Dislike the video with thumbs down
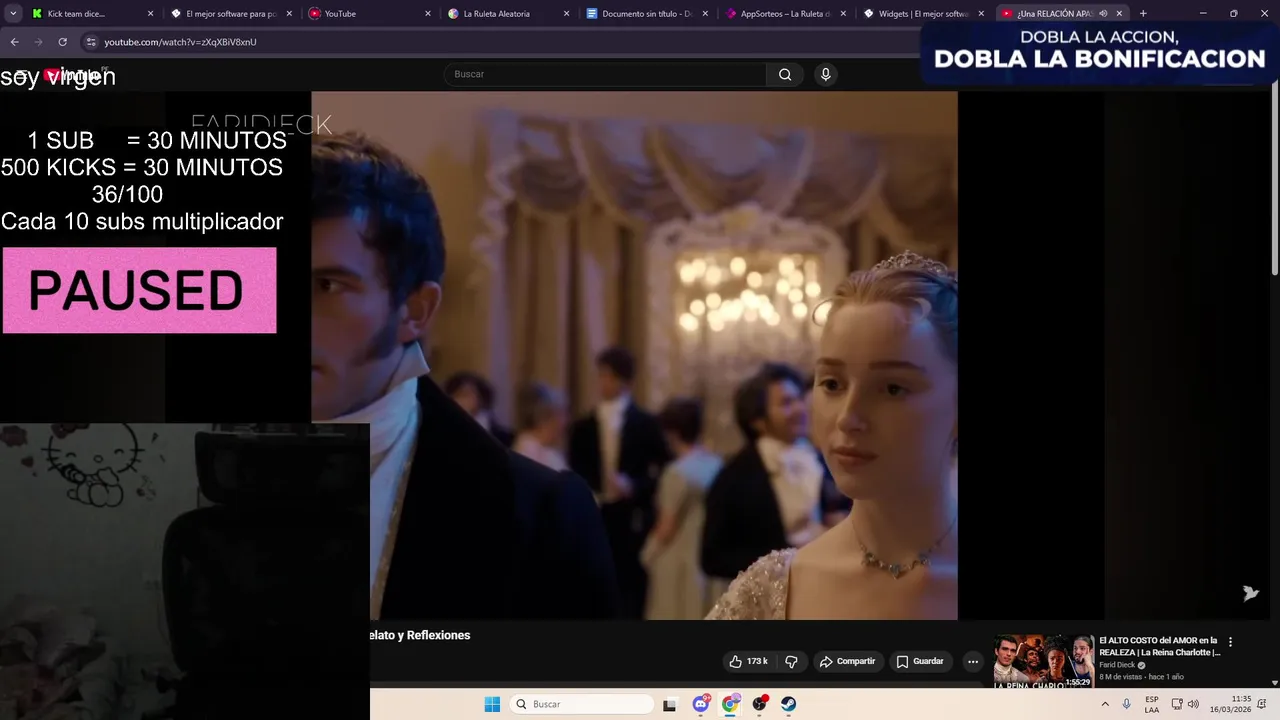This screenshot has width=1280, height=720. click(x=791, y=661)
